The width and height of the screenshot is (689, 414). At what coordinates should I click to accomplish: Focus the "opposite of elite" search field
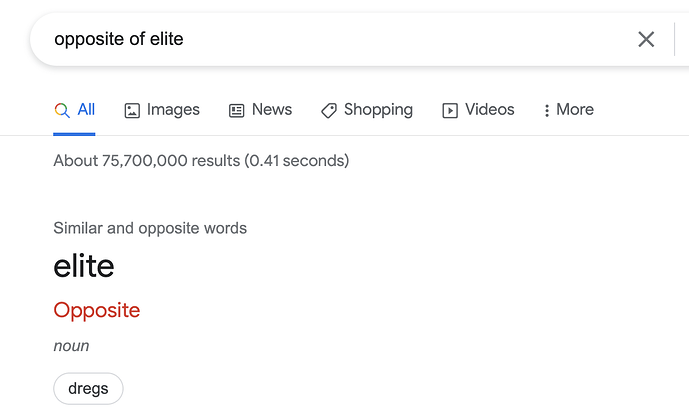click(x=330, y=39)
